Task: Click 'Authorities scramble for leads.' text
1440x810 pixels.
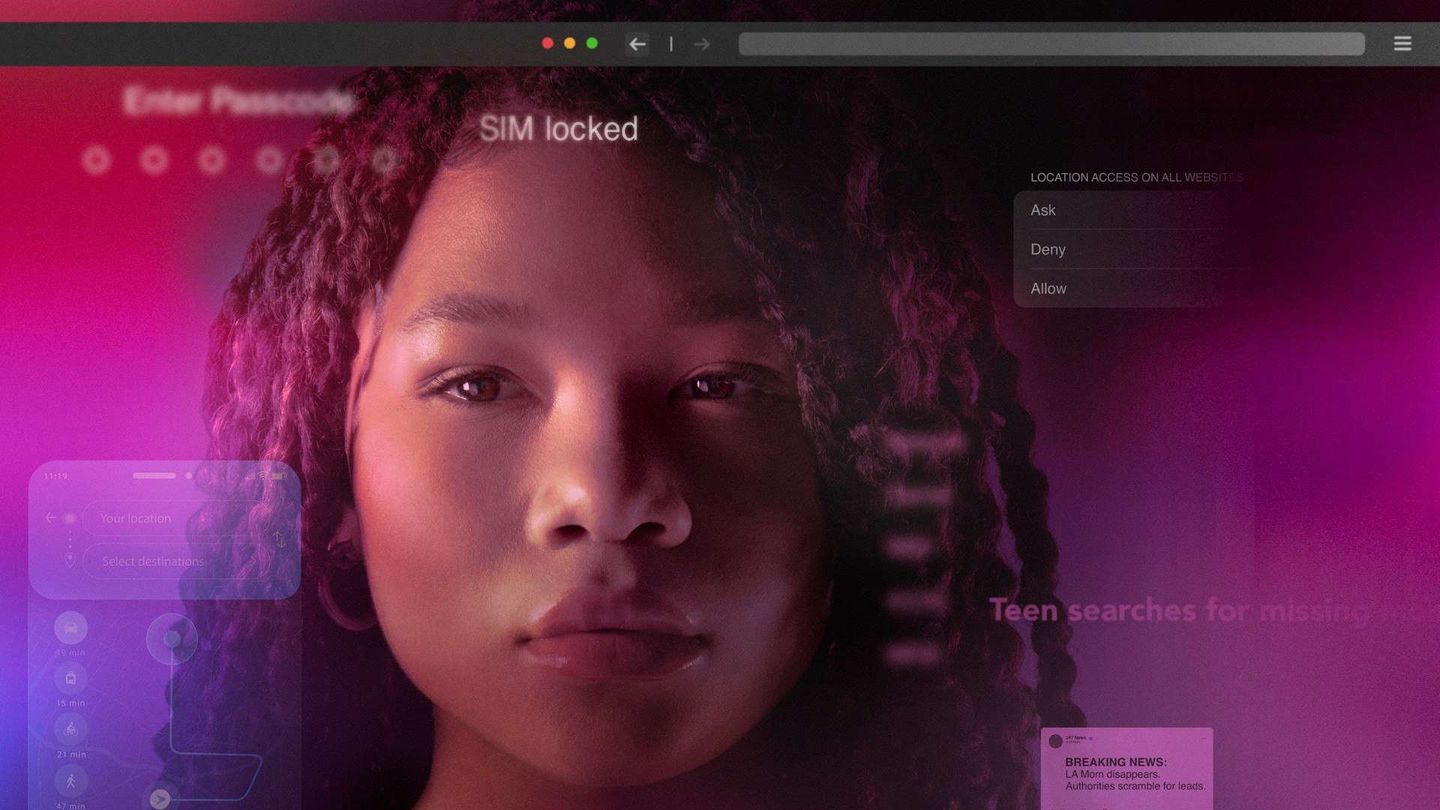Action: (1135, 786)
